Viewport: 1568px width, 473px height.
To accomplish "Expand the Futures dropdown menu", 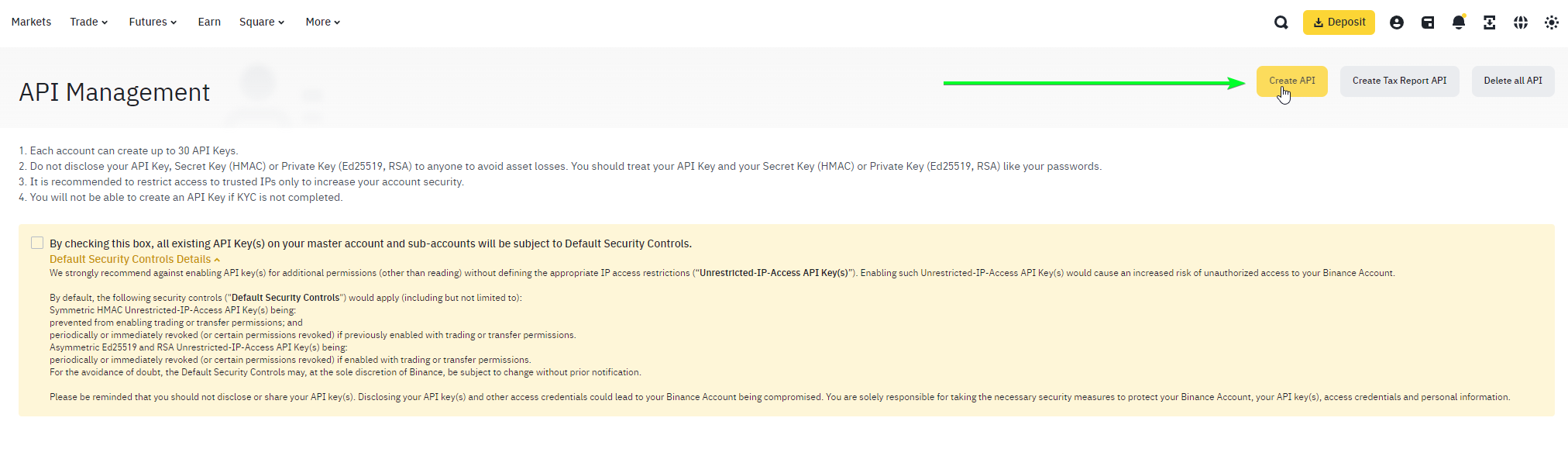I will [x=153, y=22].
